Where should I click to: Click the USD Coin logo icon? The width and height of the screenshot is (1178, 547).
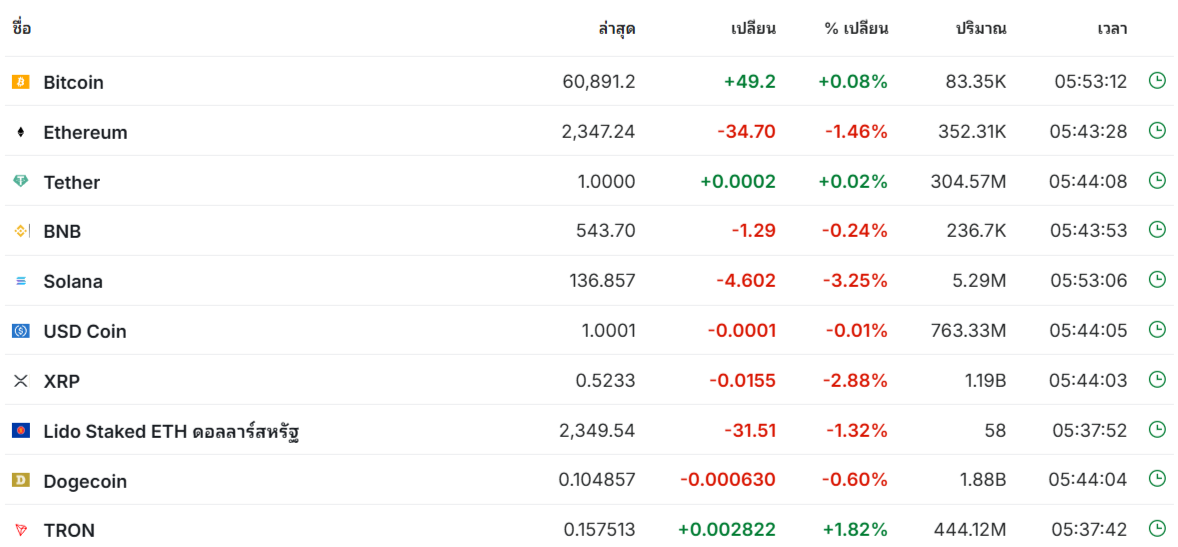20,331
